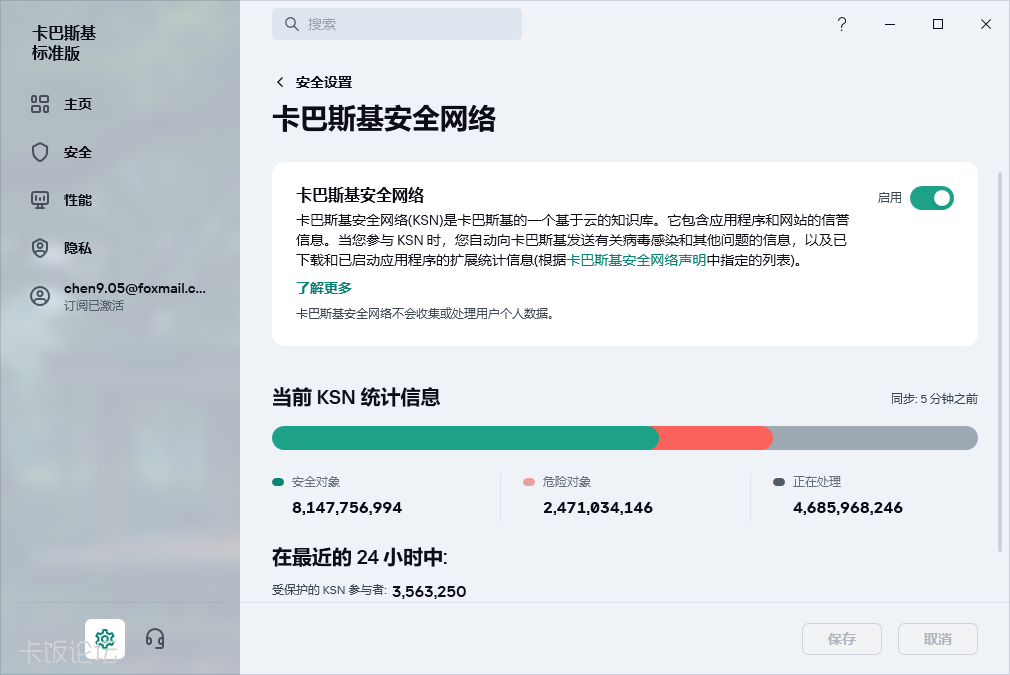Toggle Kaspersky Security Network participation
1010x675 pixels.
point(932,198)
